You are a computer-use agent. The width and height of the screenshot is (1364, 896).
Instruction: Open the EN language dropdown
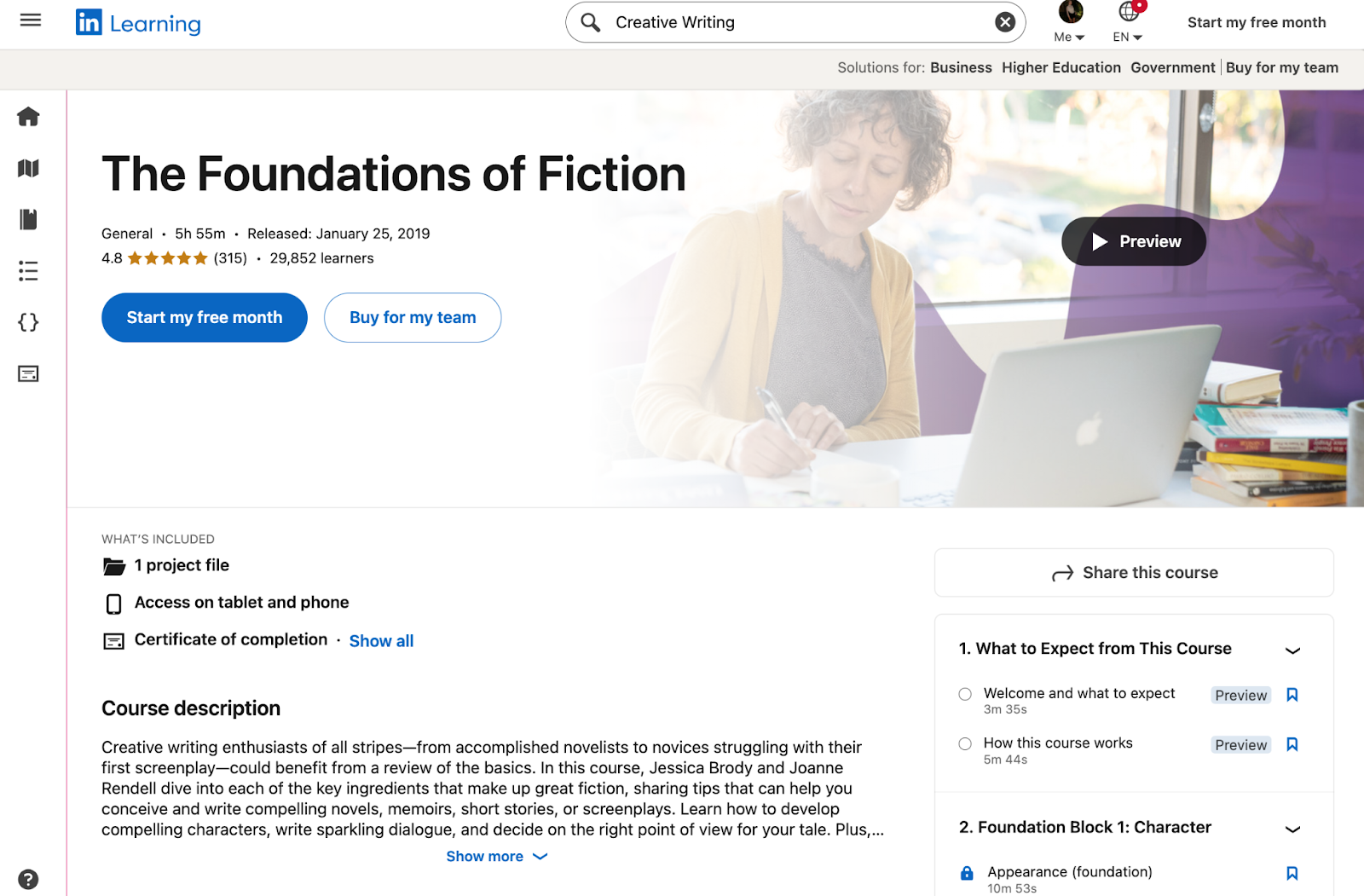1125,37
